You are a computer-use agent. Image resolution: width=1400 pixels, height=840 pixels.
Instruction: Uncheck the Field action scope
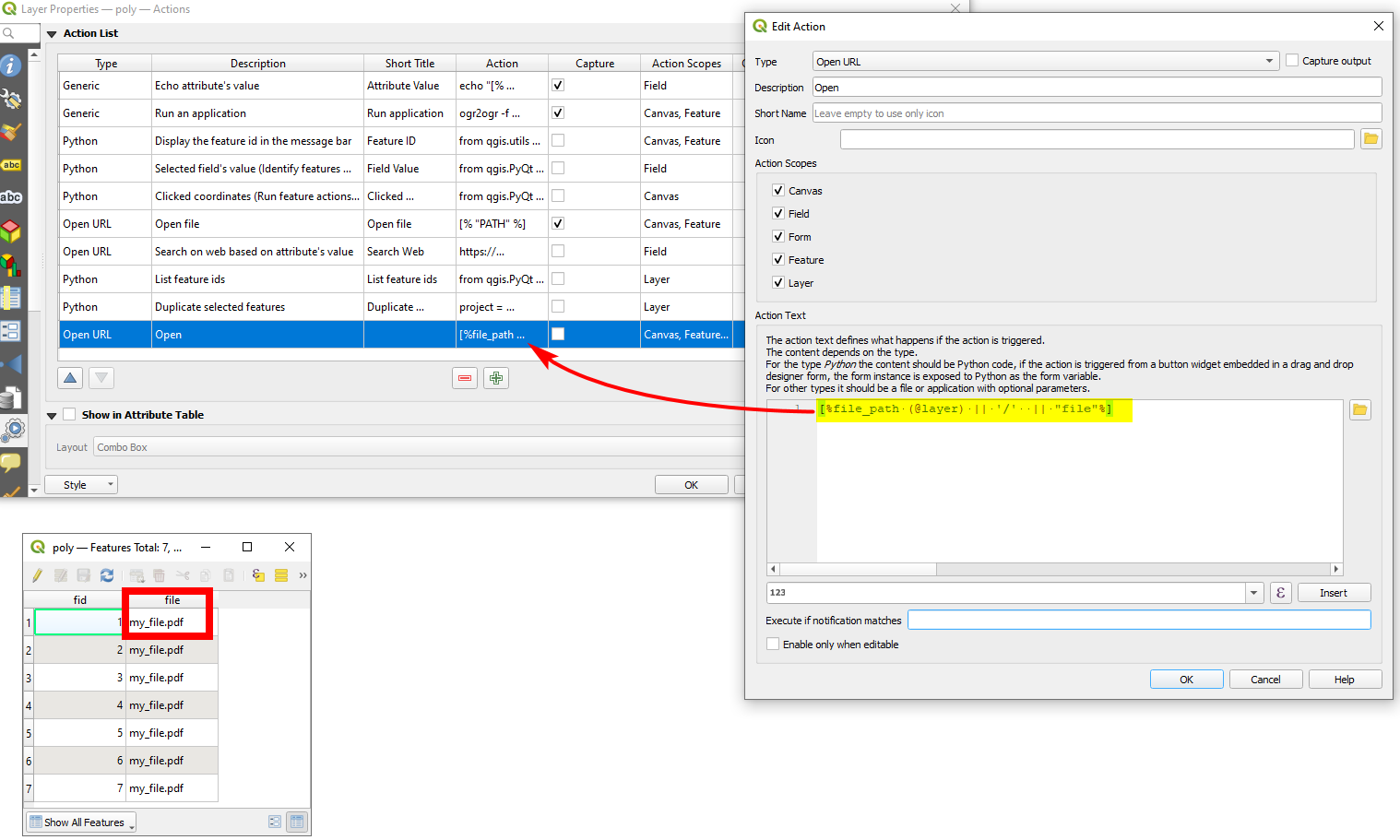click(x=777, y=213)
